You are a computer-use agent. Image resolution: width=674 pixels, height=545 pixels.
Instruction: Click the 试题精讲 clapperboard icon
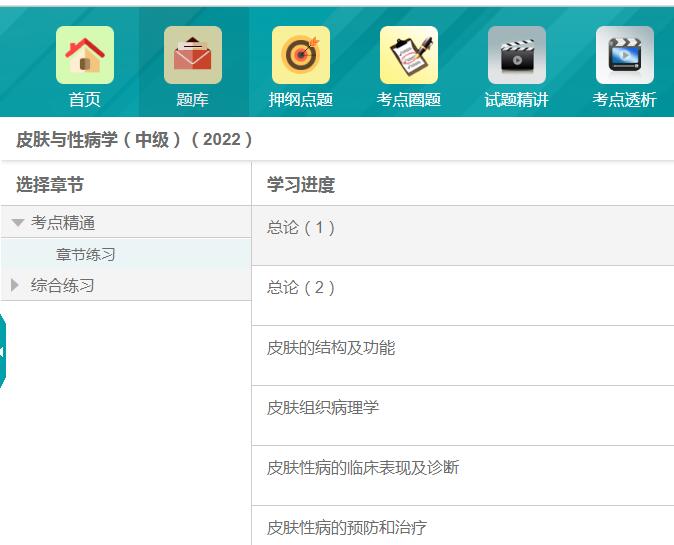click(x=517, y=55)
